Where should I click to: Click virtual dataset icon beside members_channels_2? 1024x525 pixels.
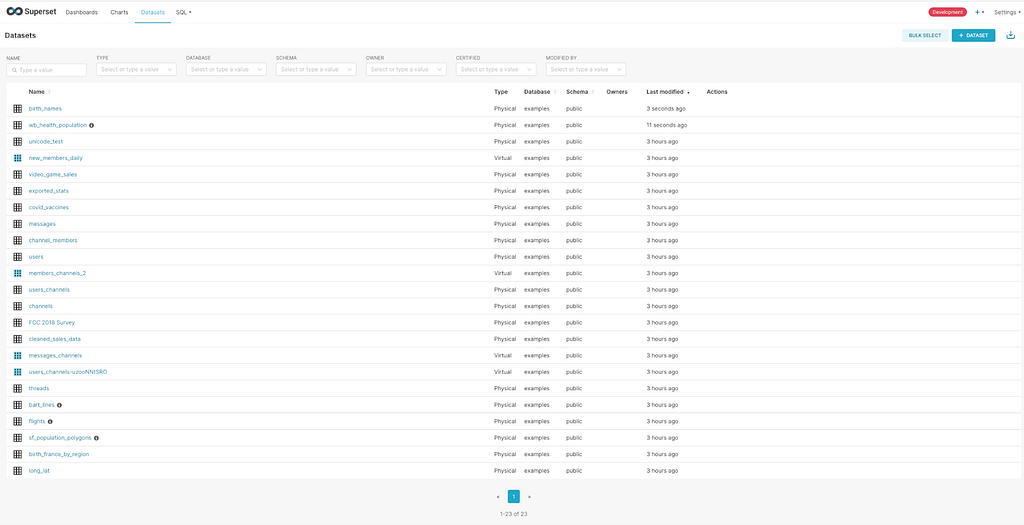pos(18,273)
